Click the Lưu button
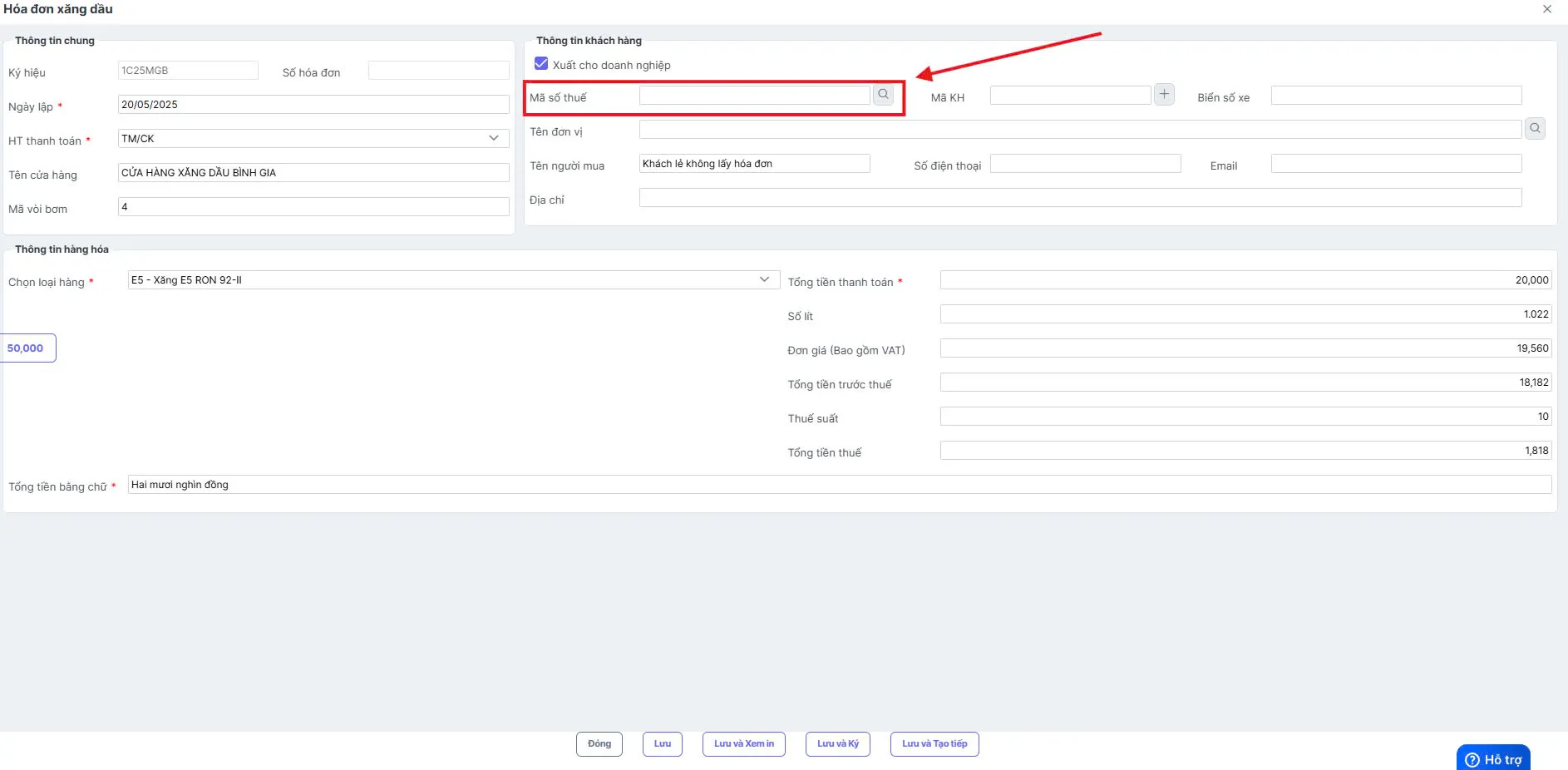 (662, 744)
